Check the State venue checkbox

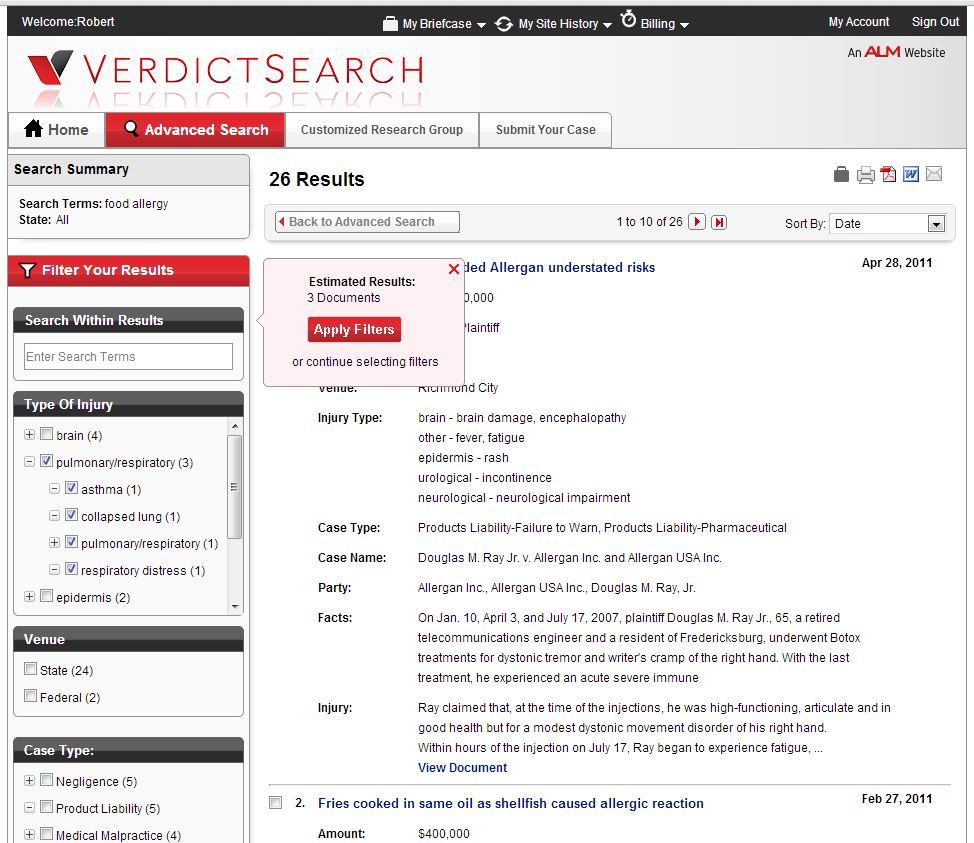click(30, 669)
